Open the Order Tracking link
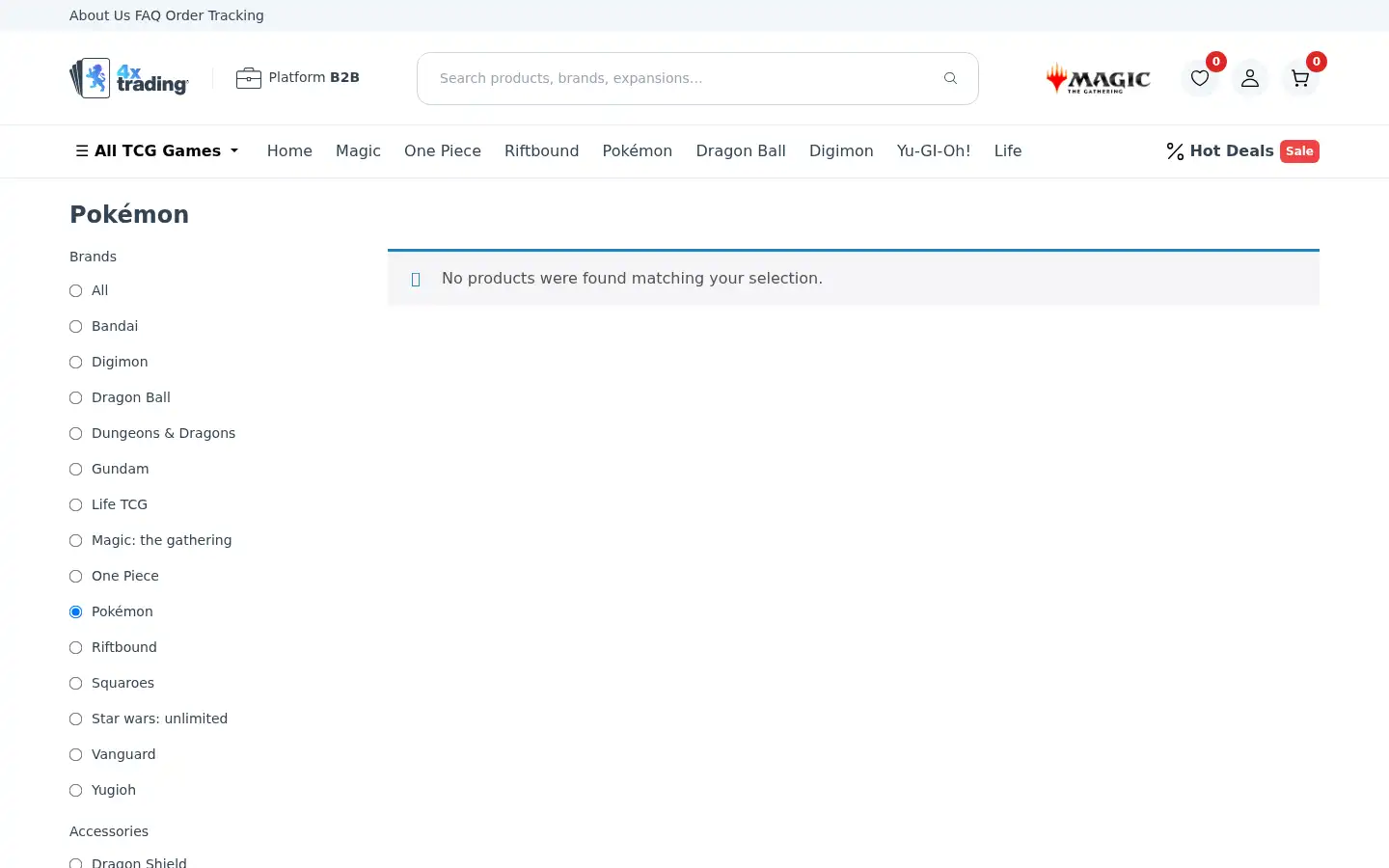 [x=214, y=15]
